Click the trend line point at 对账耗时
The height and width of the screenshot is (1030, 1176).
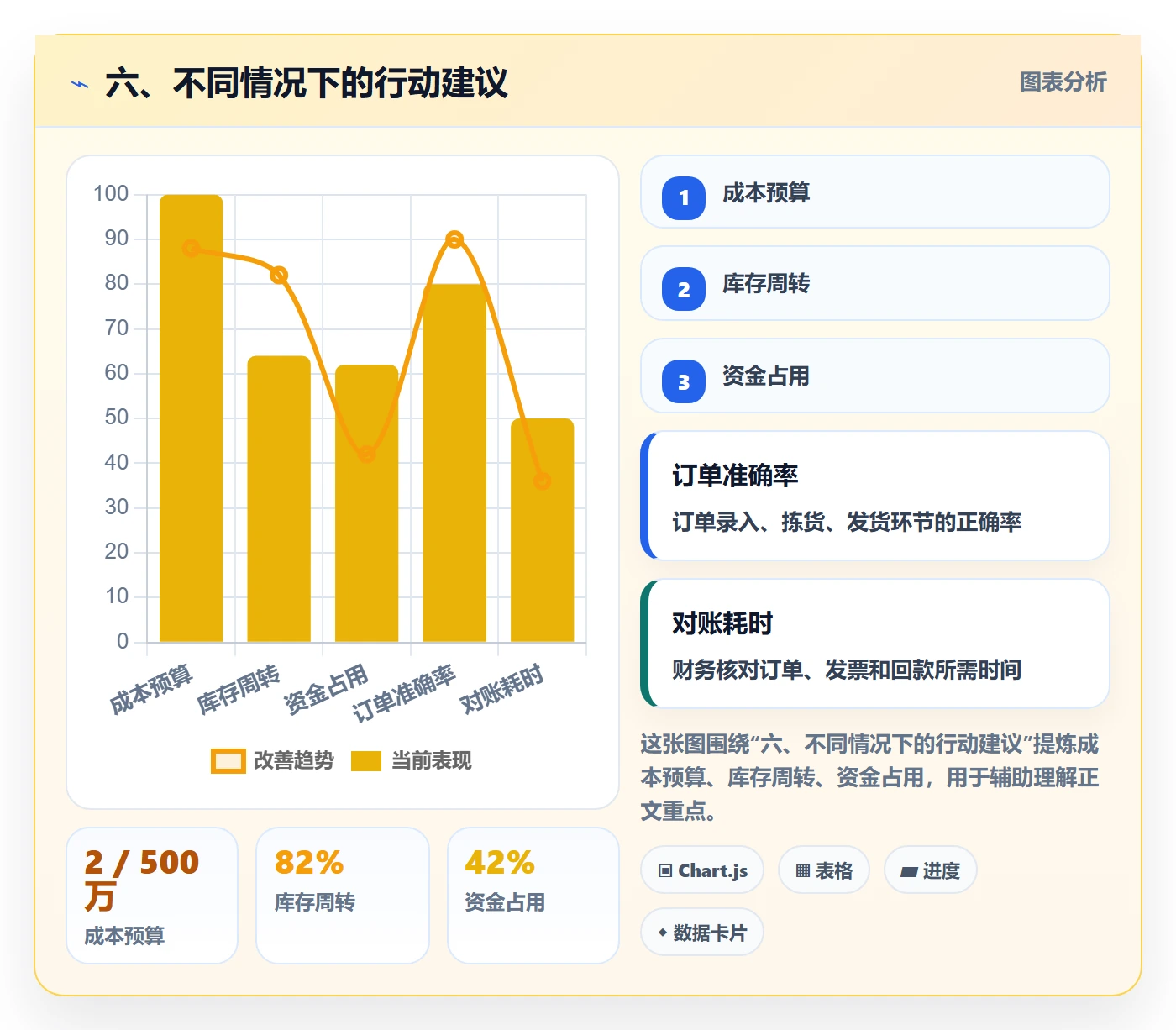point(543,481)
